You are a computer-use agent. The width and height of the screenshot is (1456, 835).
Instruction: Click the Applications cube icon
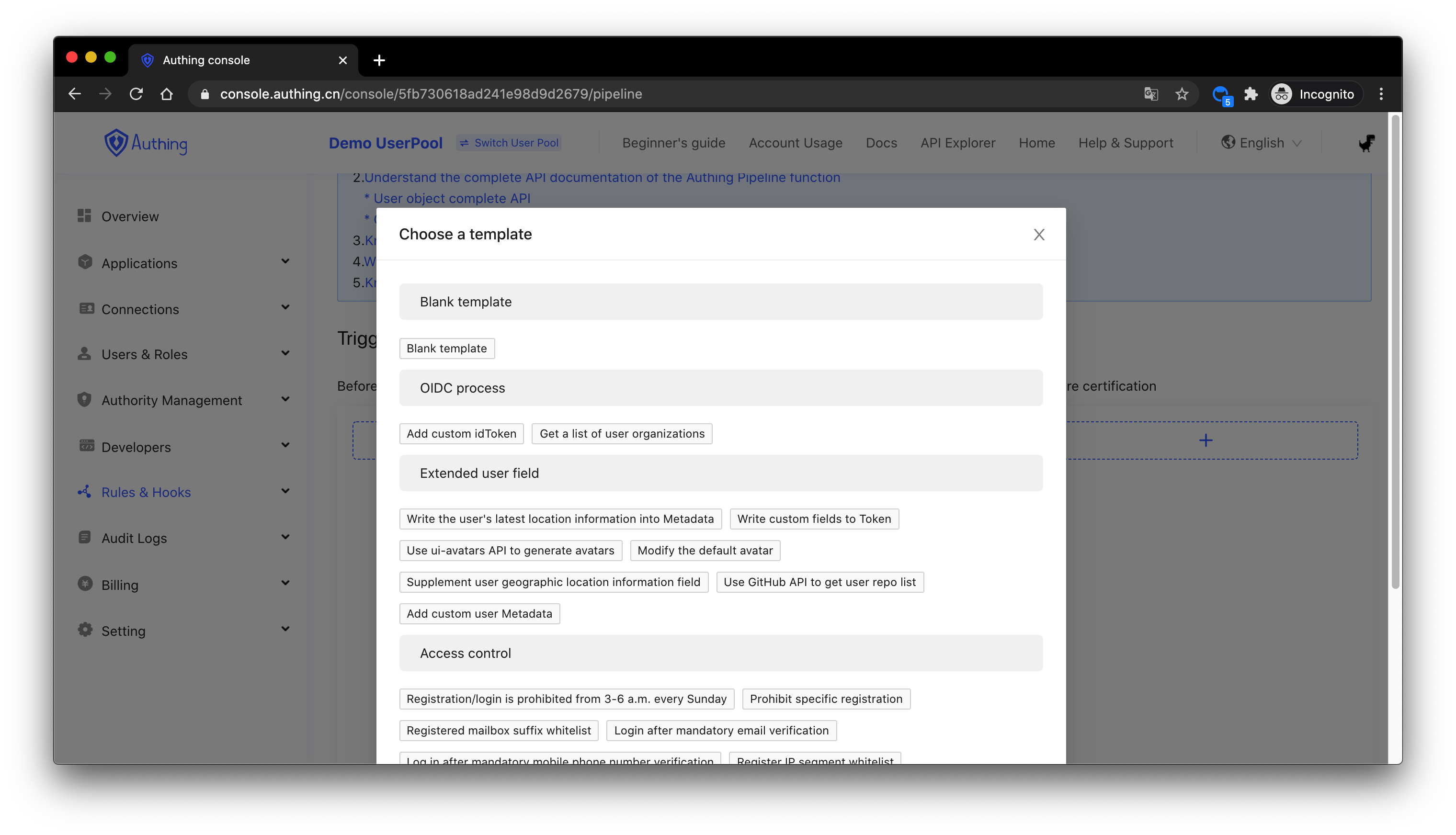click(x=85, y=262)
